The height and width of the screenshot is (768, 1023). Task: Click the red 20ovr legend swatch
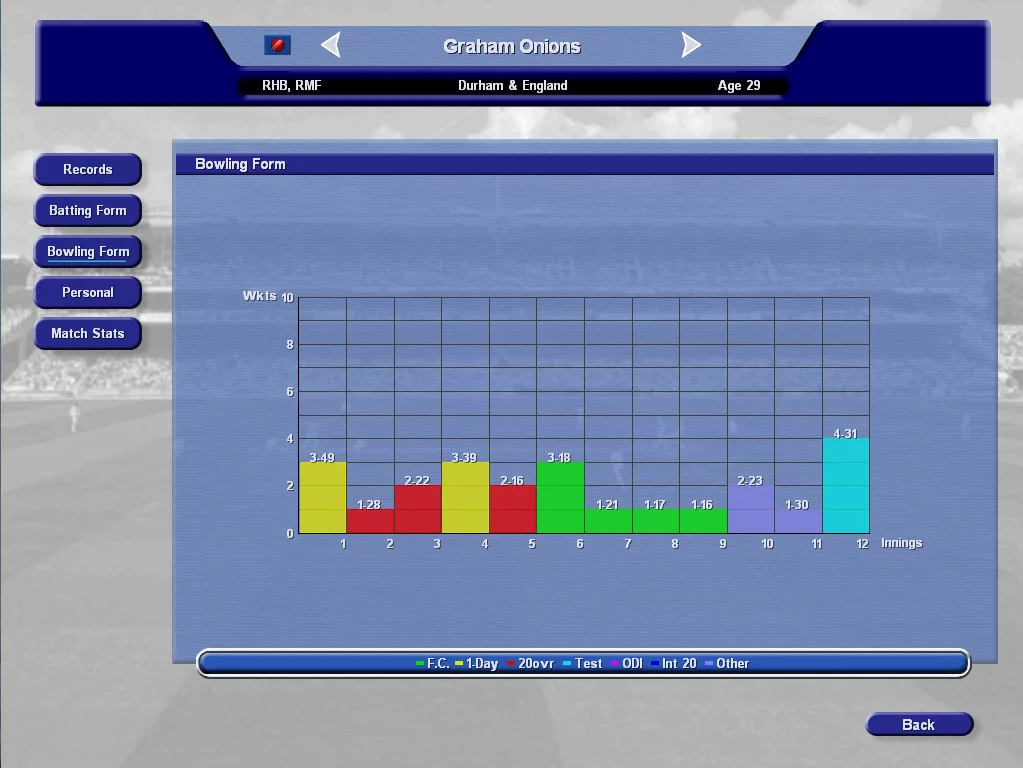(x=511, y=664)
